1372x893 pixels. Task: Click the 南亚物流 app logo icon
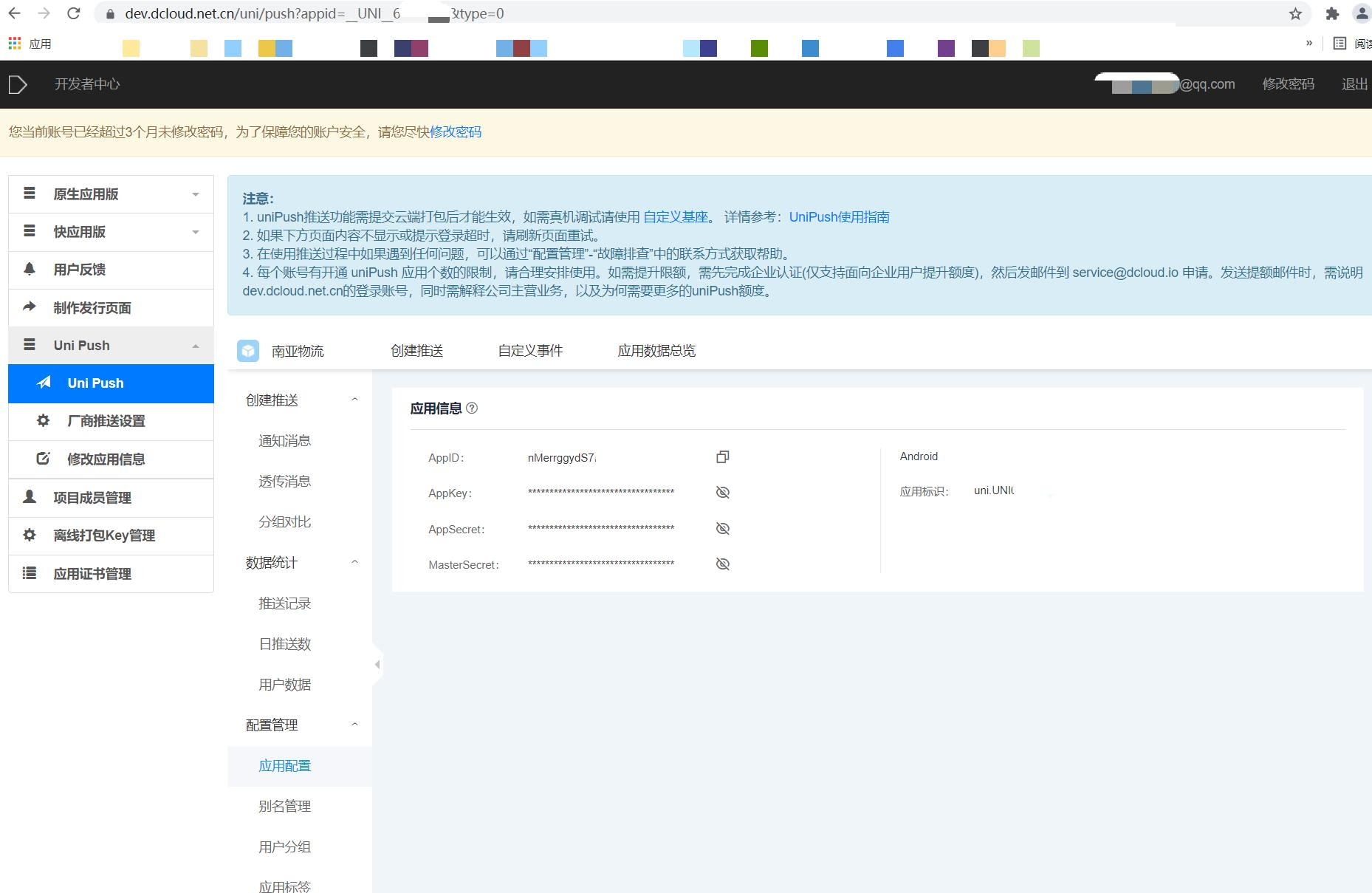[x=248, y=351]
